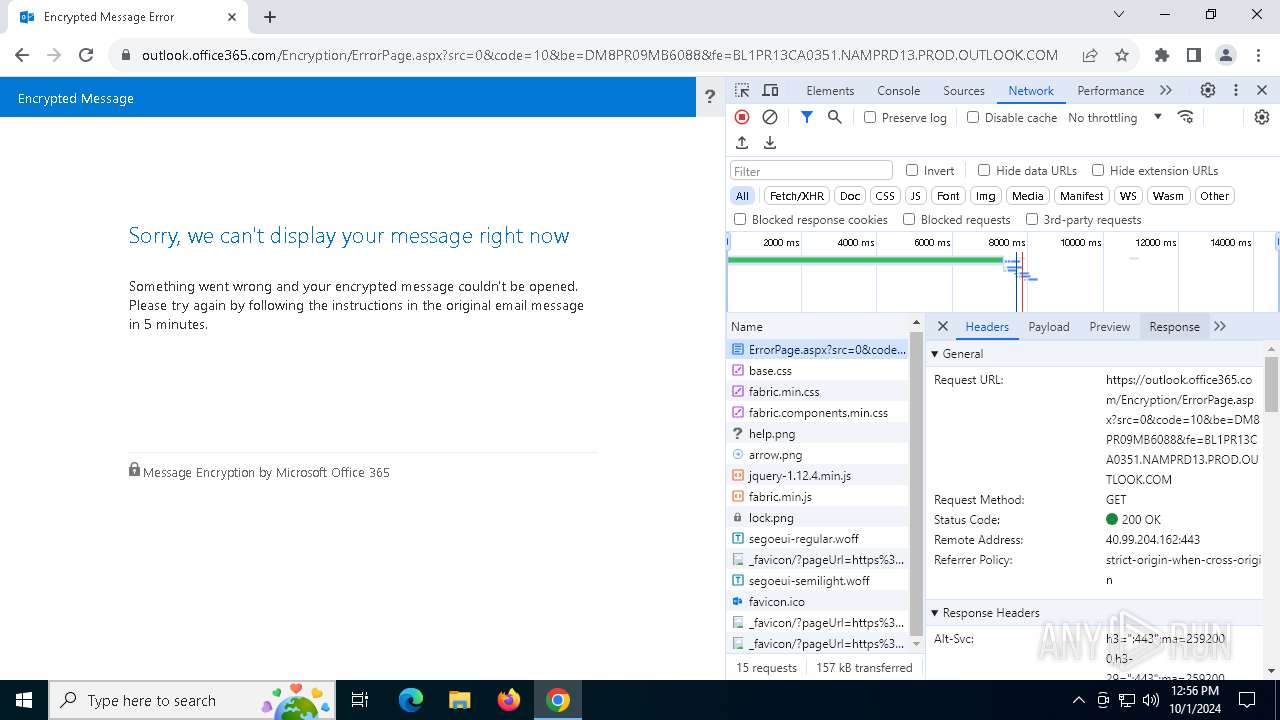The width and height of the screenshot is (1280, 720).
Task: Click the help question mark icon
Action: click(710, 97)
